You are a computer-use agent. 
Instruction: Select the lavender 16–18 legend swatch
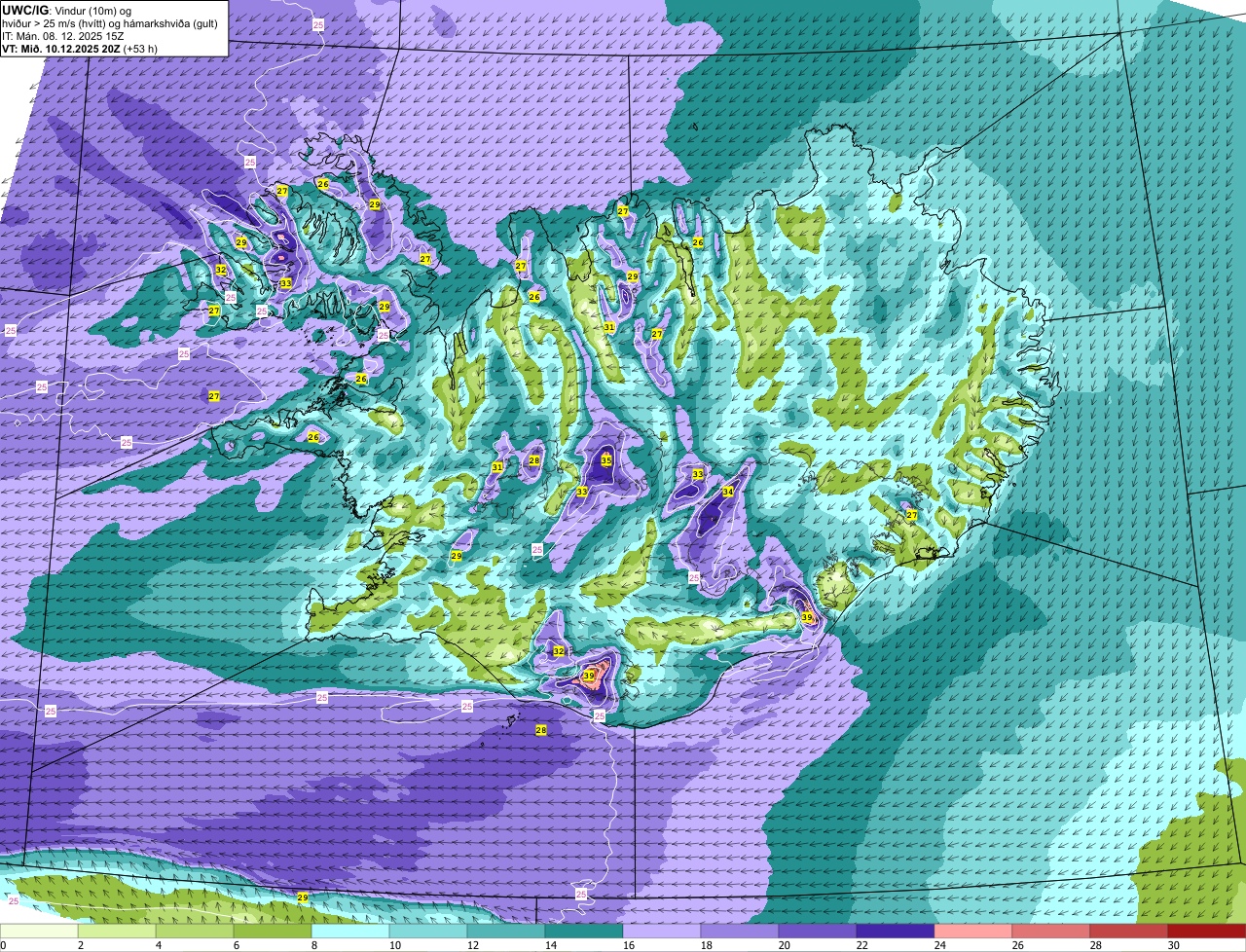(x=663, y=932)
